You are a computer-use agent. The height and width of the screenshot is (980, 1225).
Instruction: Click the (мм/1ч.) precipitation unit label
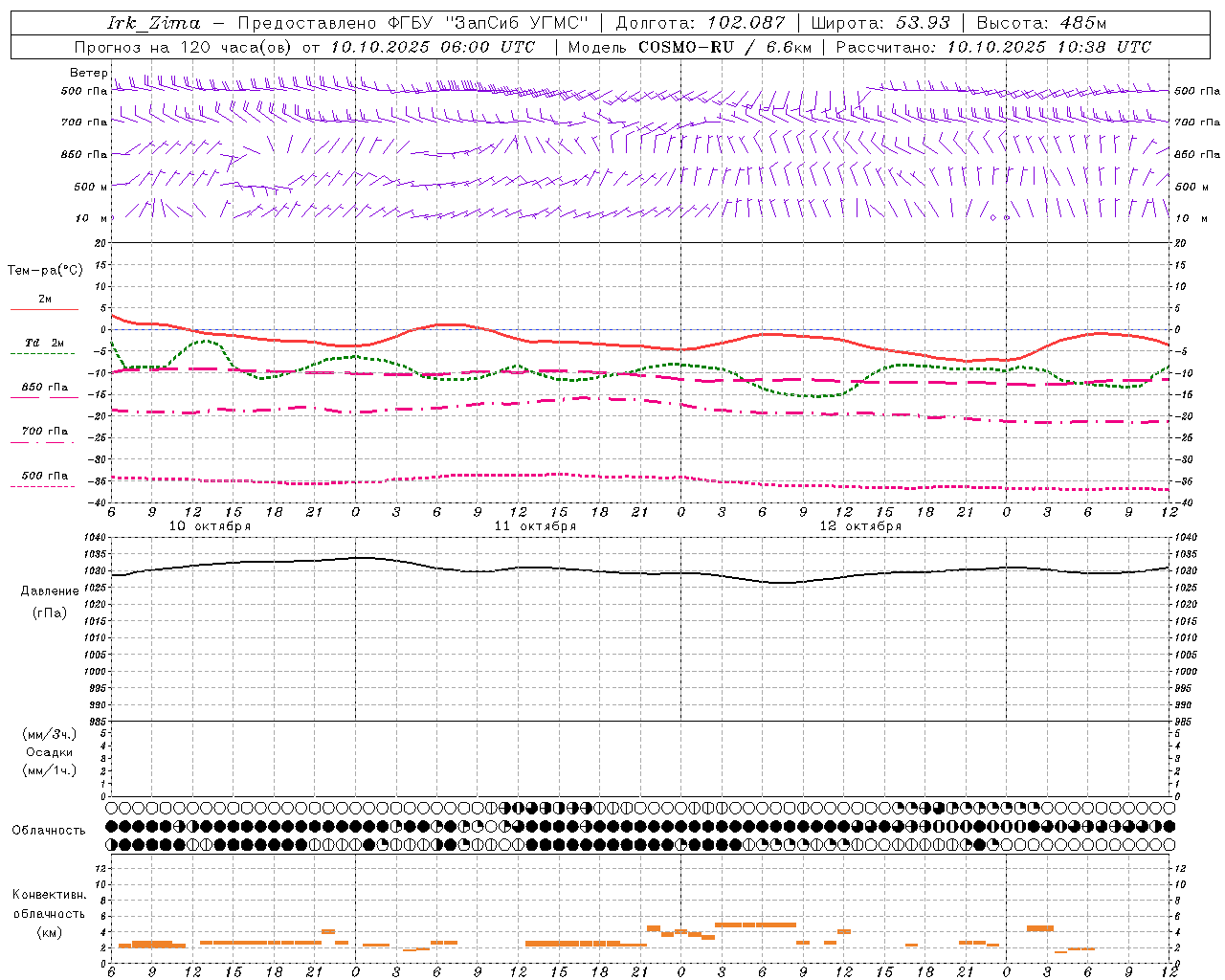(50, 770)
